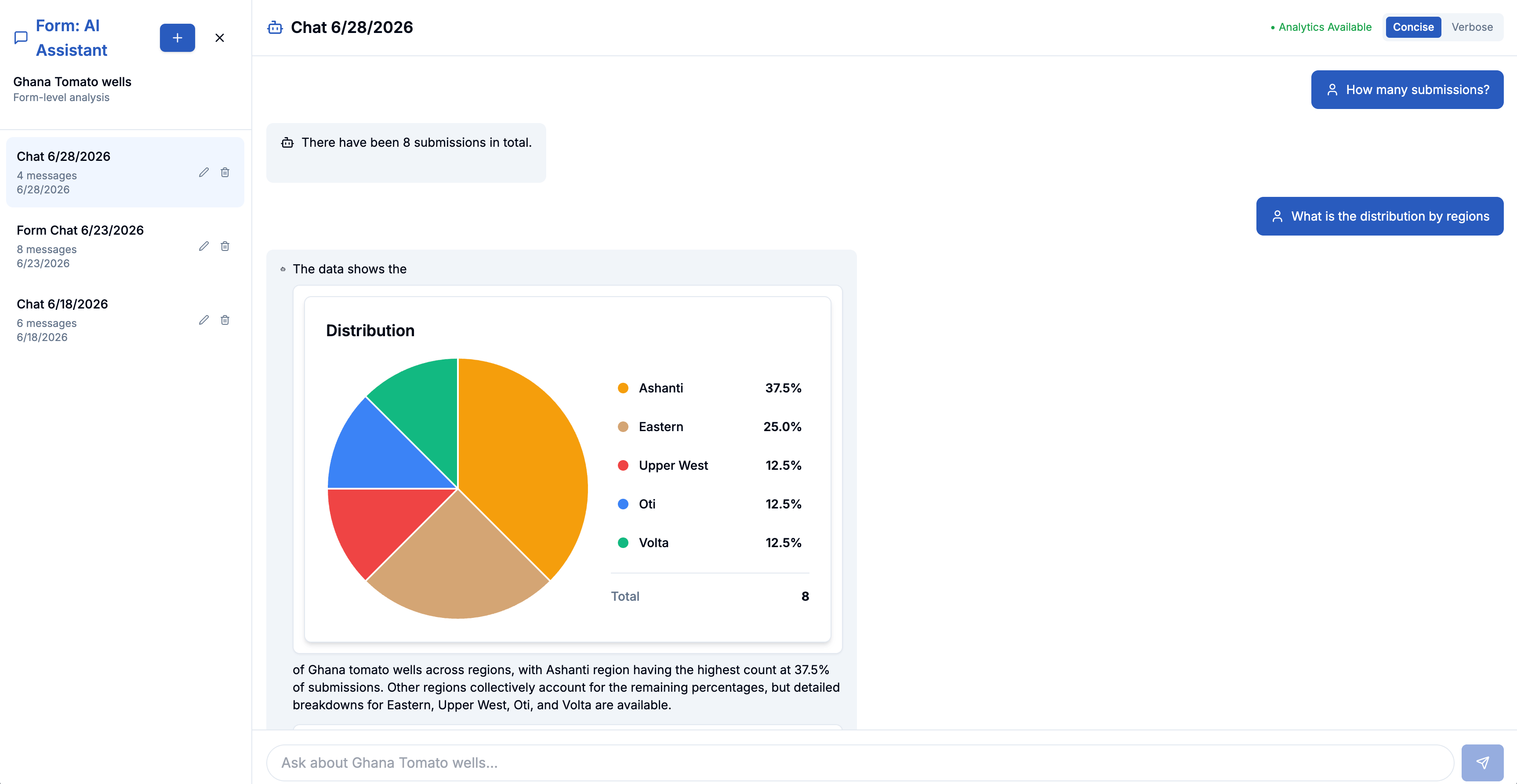Switch to Verbose response mode
The image size is (1517, 784).
(1472, 27)
